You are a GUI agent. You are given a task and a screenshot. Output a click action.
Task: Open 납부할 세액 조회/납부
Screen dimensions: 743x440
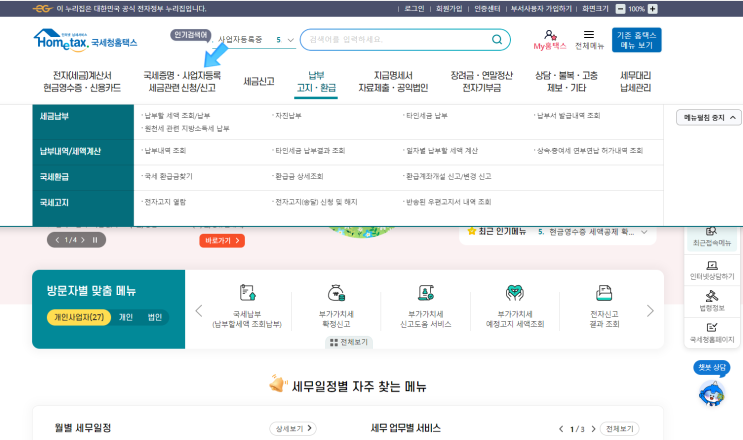pos(177,116)
